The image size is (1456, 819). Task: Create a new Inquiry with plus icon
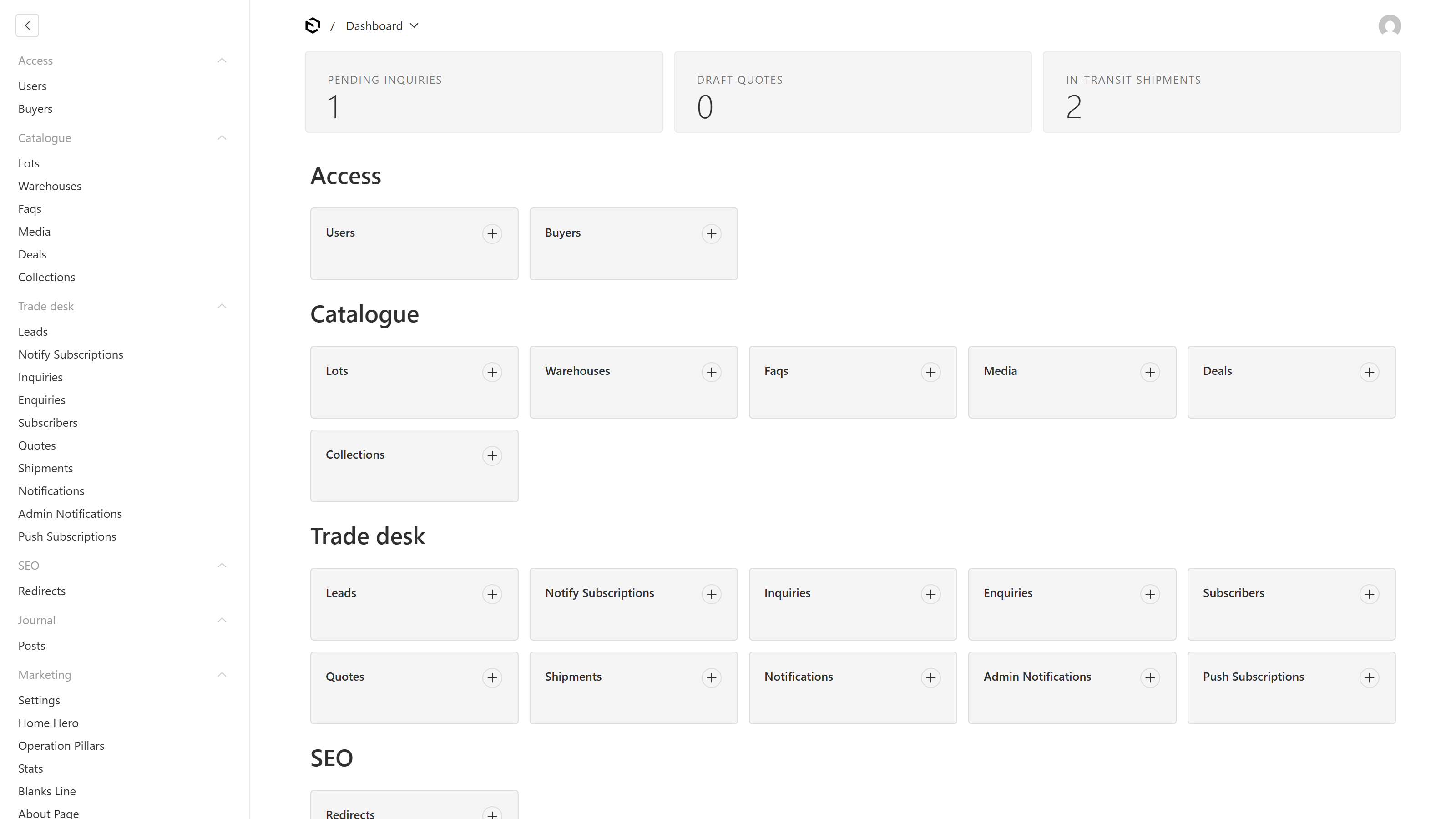tap(931, 594)
